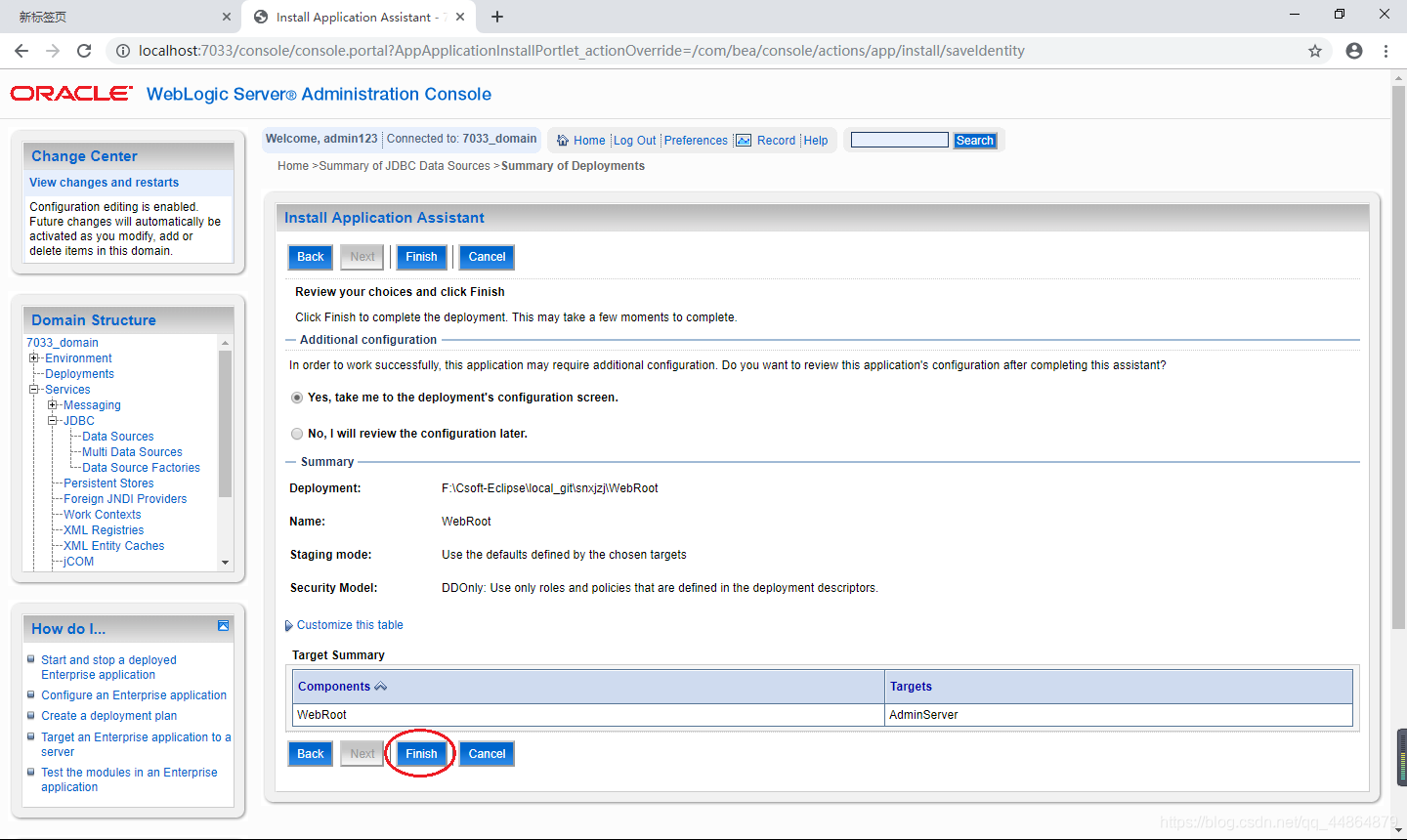
Task: Close the Install Application Assistant tab
Action: pyautogui.click(x=460, y=17)
